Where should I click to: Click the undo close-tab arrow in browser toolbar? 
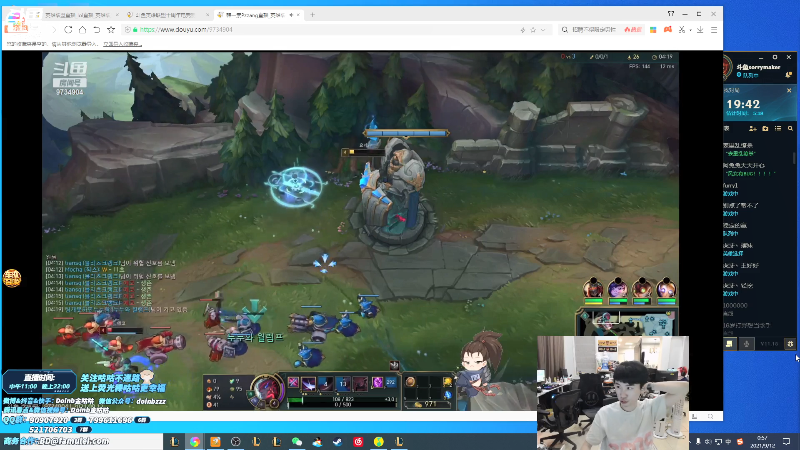click(96, 30)
